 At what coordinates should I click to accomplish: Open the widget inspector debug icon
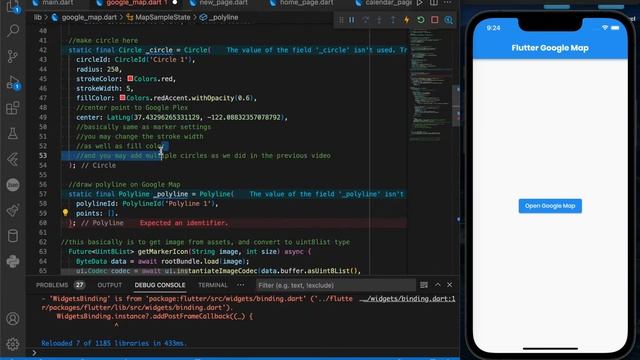448,20
